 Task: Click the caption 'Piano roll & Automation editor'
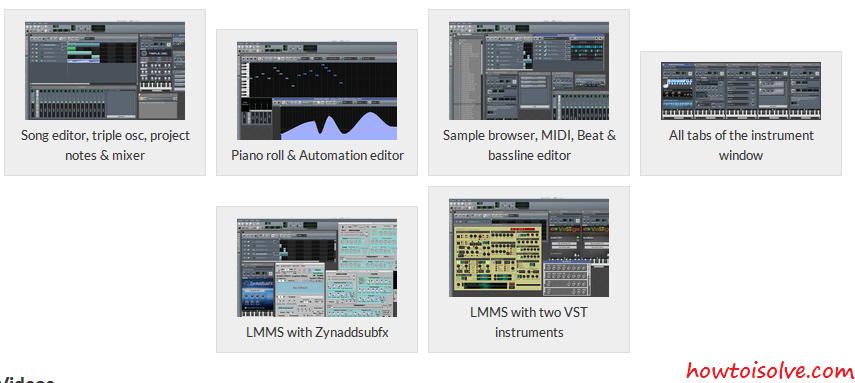click(x=317, y=155)
